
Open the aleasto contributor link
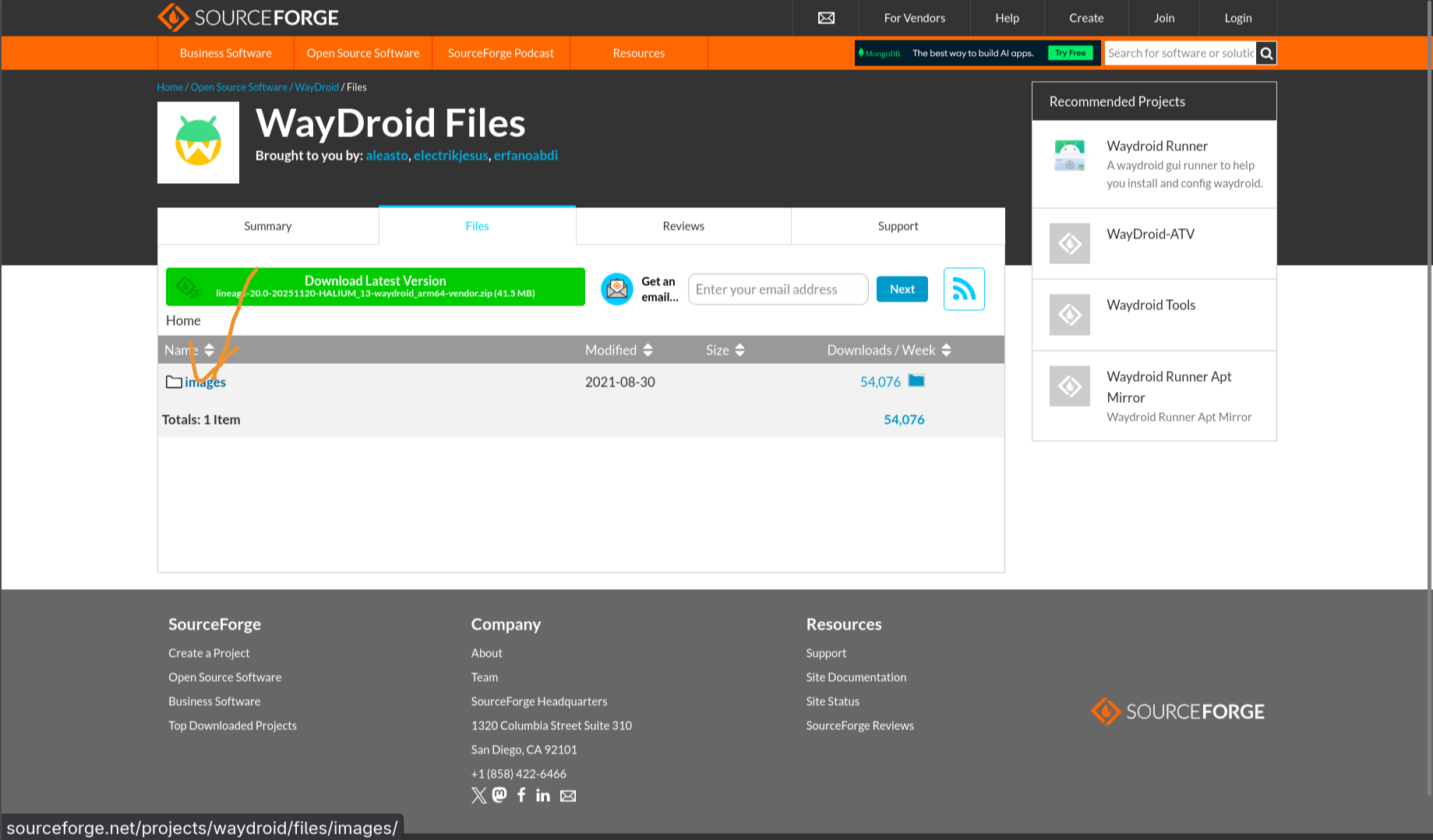tap(386, 155)
